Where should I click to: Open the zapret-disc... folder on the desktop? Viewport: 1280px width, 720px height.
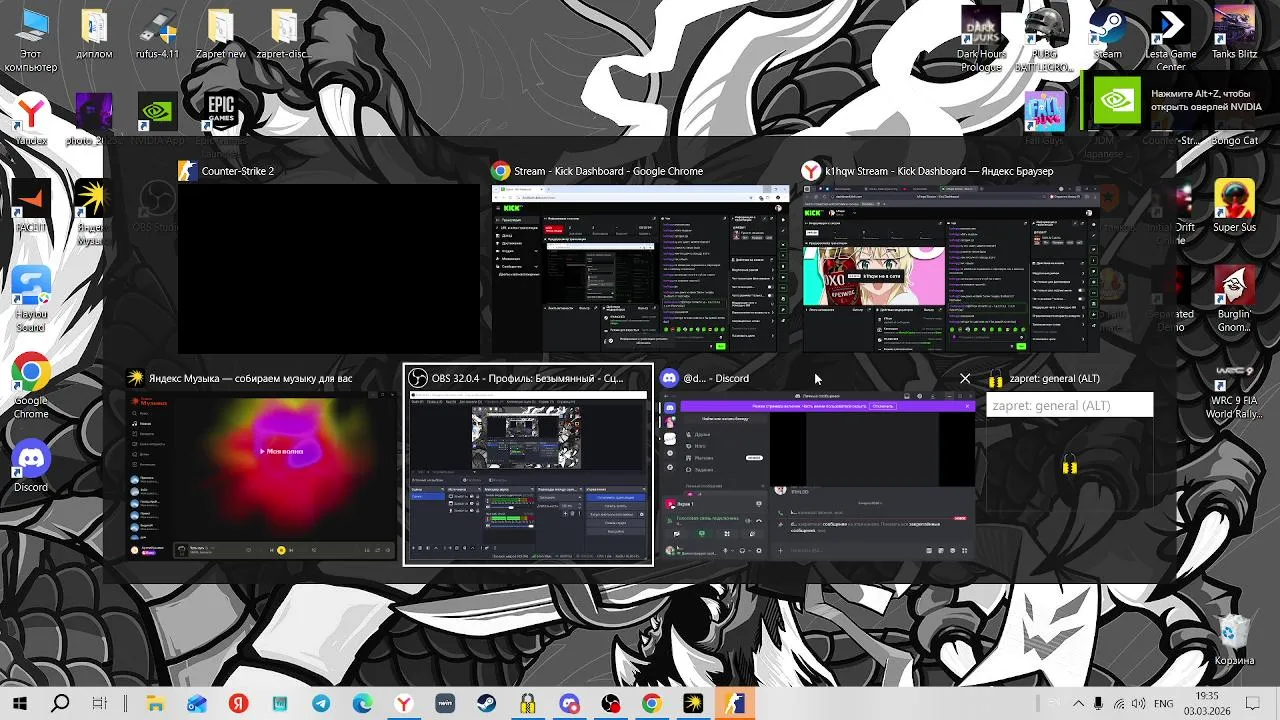(283, 35)
